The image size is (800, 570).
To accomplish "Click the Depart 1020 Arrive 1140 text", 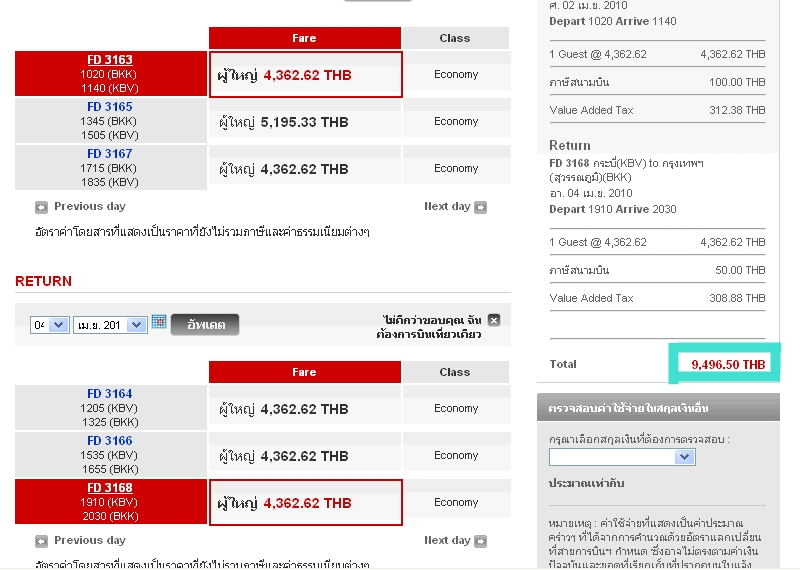I will click(x=613, y=21).
